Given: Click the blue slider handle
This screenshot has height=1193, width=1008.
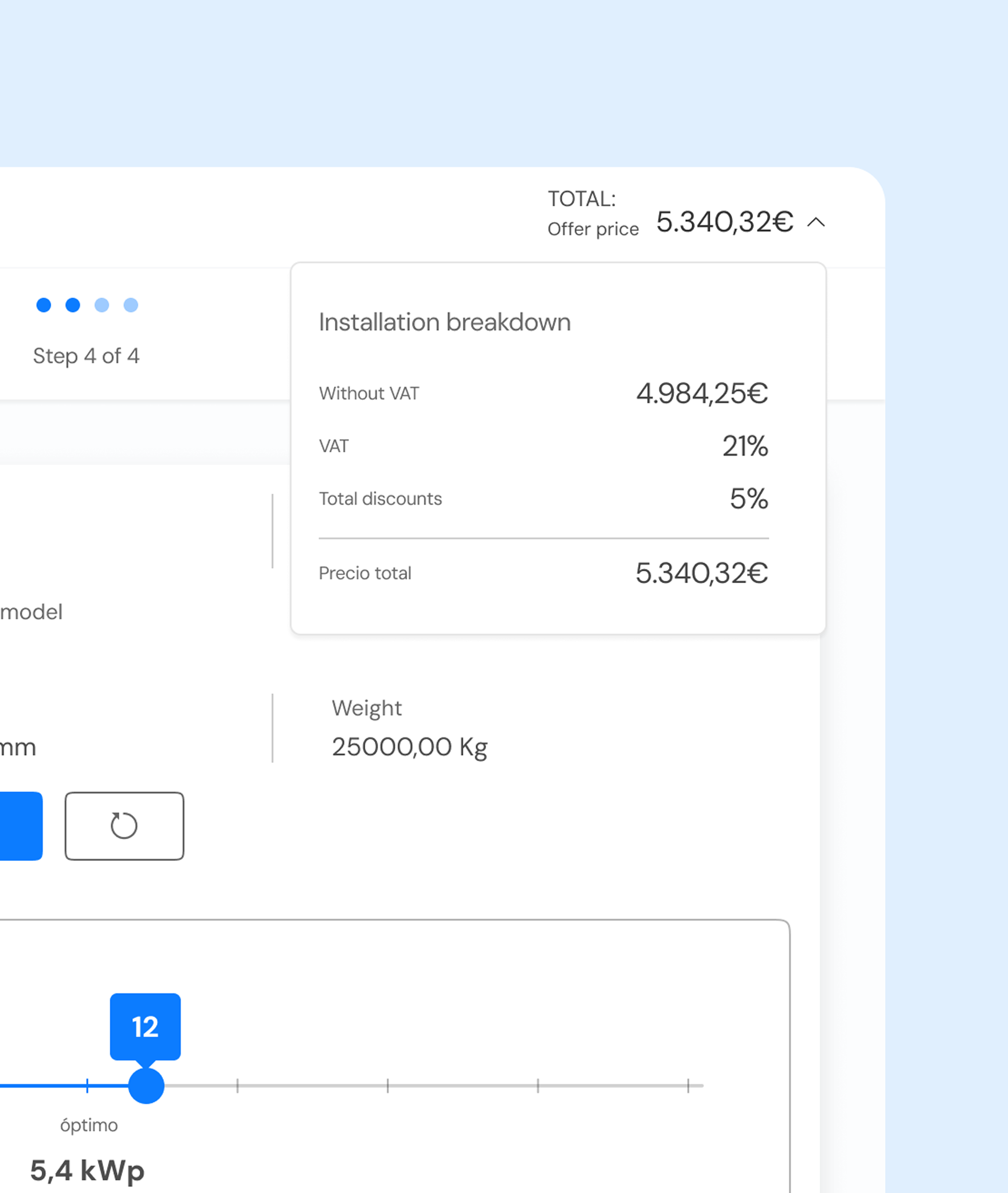Looking at the screenshot, I should click(146, 1086).
